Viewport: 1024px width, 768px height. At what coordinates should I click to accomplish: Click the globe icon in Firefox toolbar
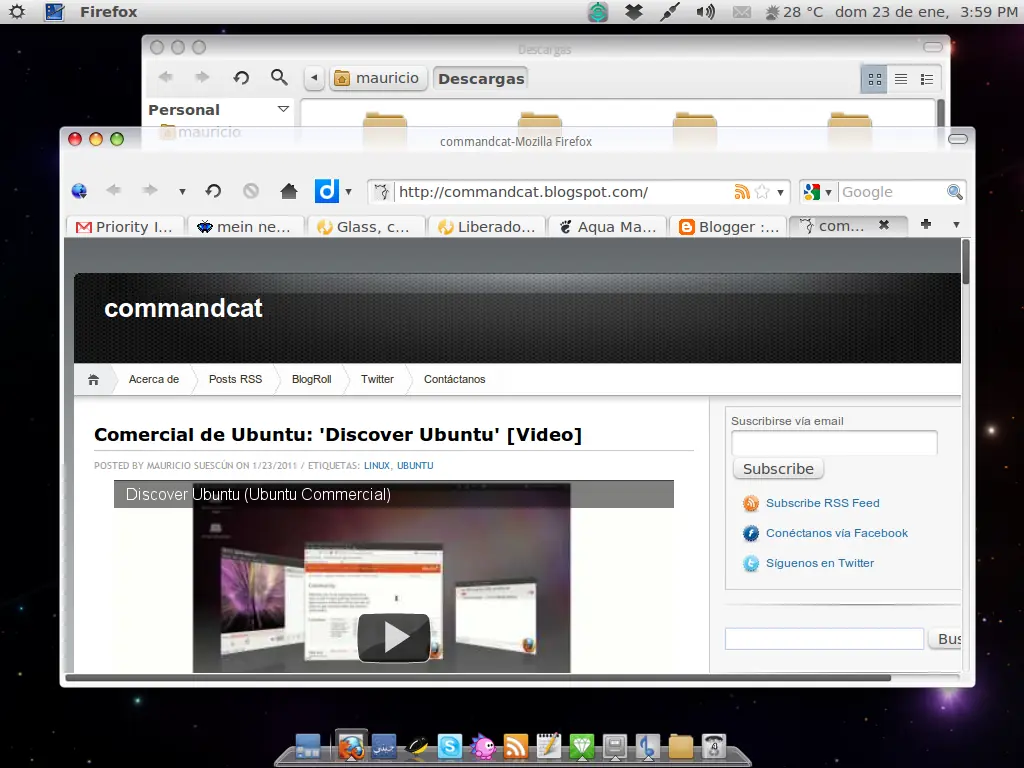tap(79, 191)
